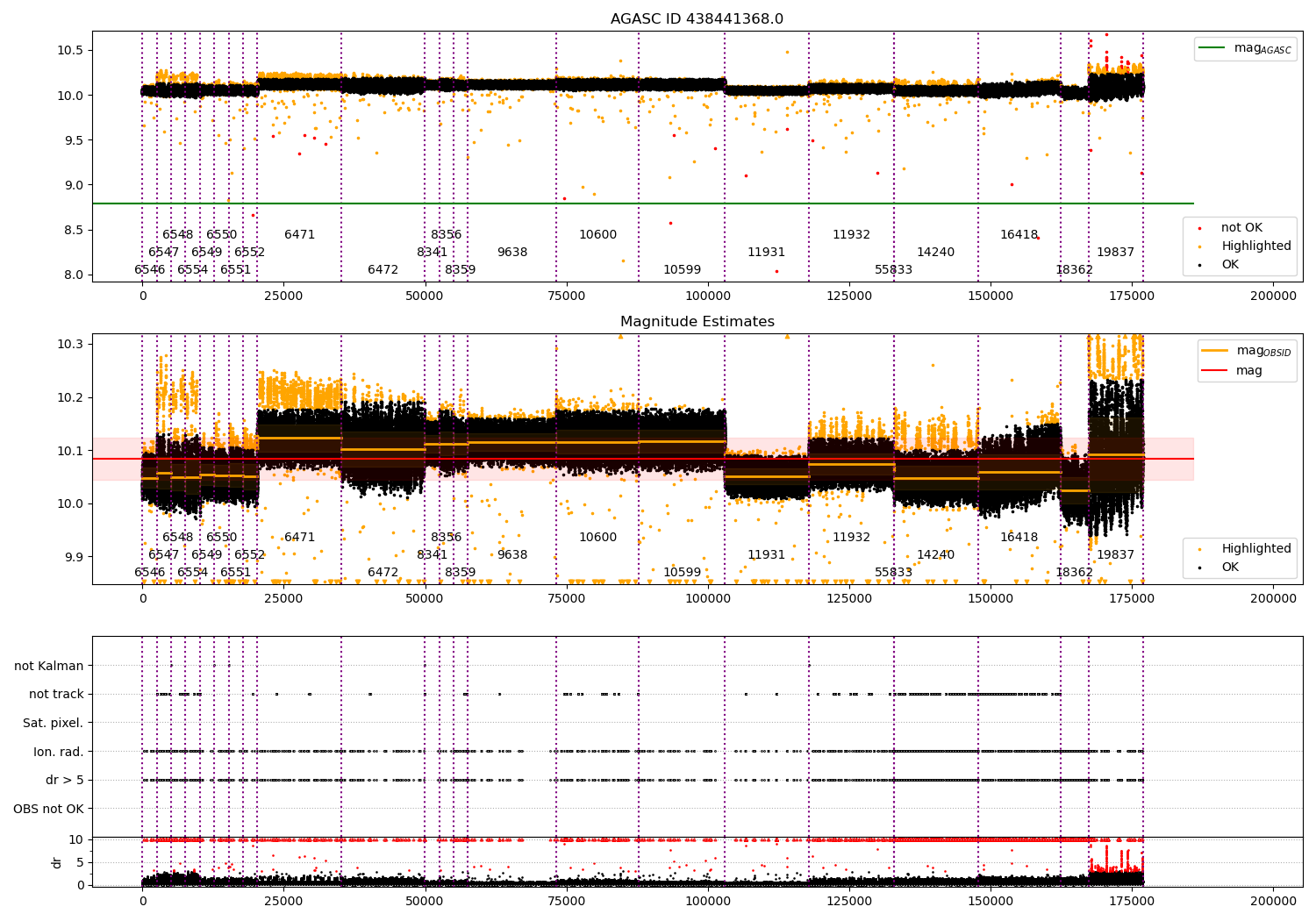Click the 'OBS not OK' row label
The height and width of the screenshot is (921, 1316).
pos(48,809)
